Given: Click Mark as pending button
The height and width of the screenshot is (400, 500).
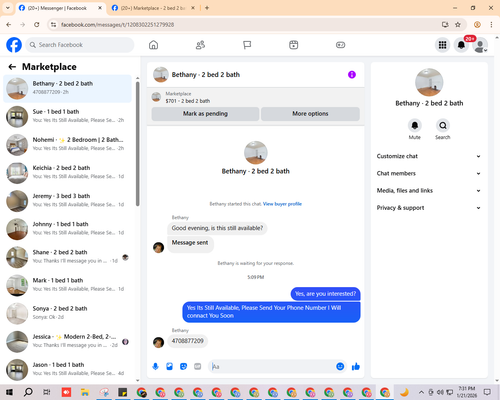Looking at the screenshot, I should [x=205, y=114].
